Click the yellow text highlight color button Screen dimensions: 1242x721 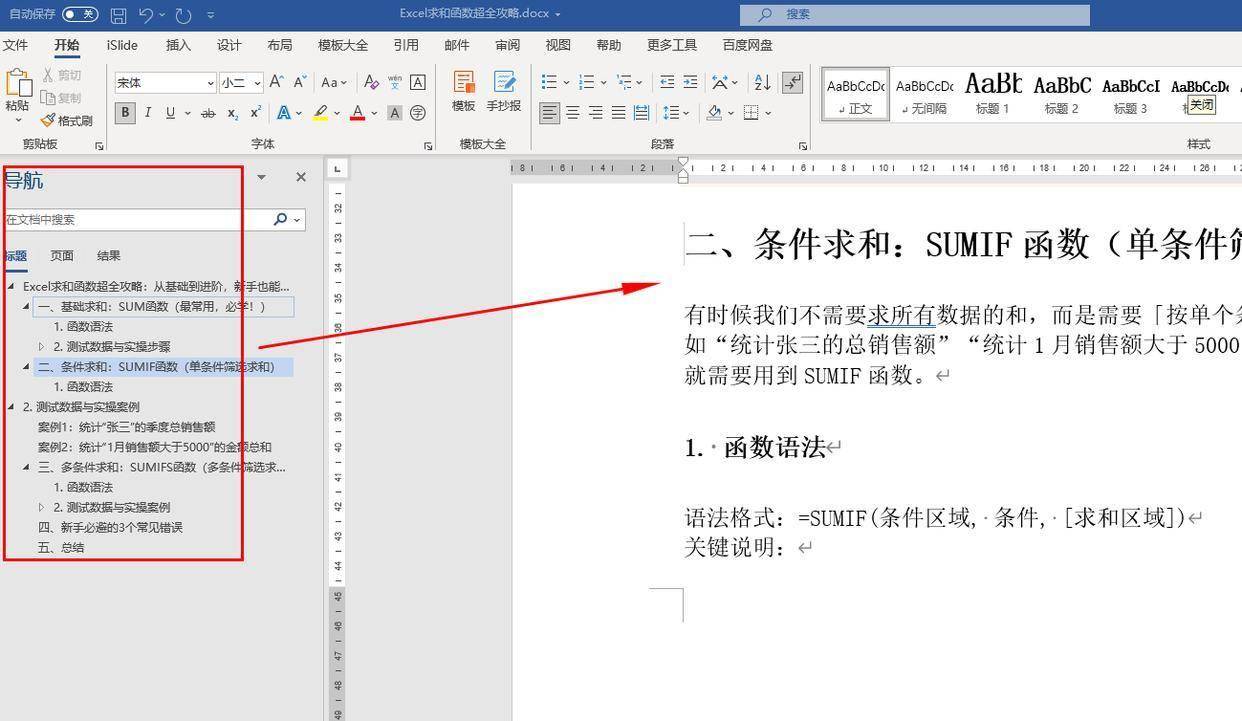pyautogui.click(x=320, y=113)
